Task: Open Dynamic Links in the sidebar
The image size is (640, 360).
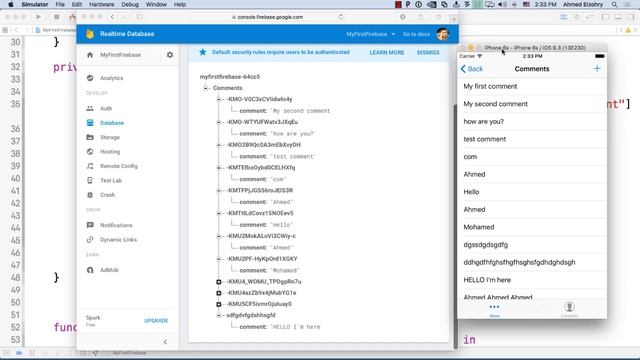Action: click(x=118, y=240)
